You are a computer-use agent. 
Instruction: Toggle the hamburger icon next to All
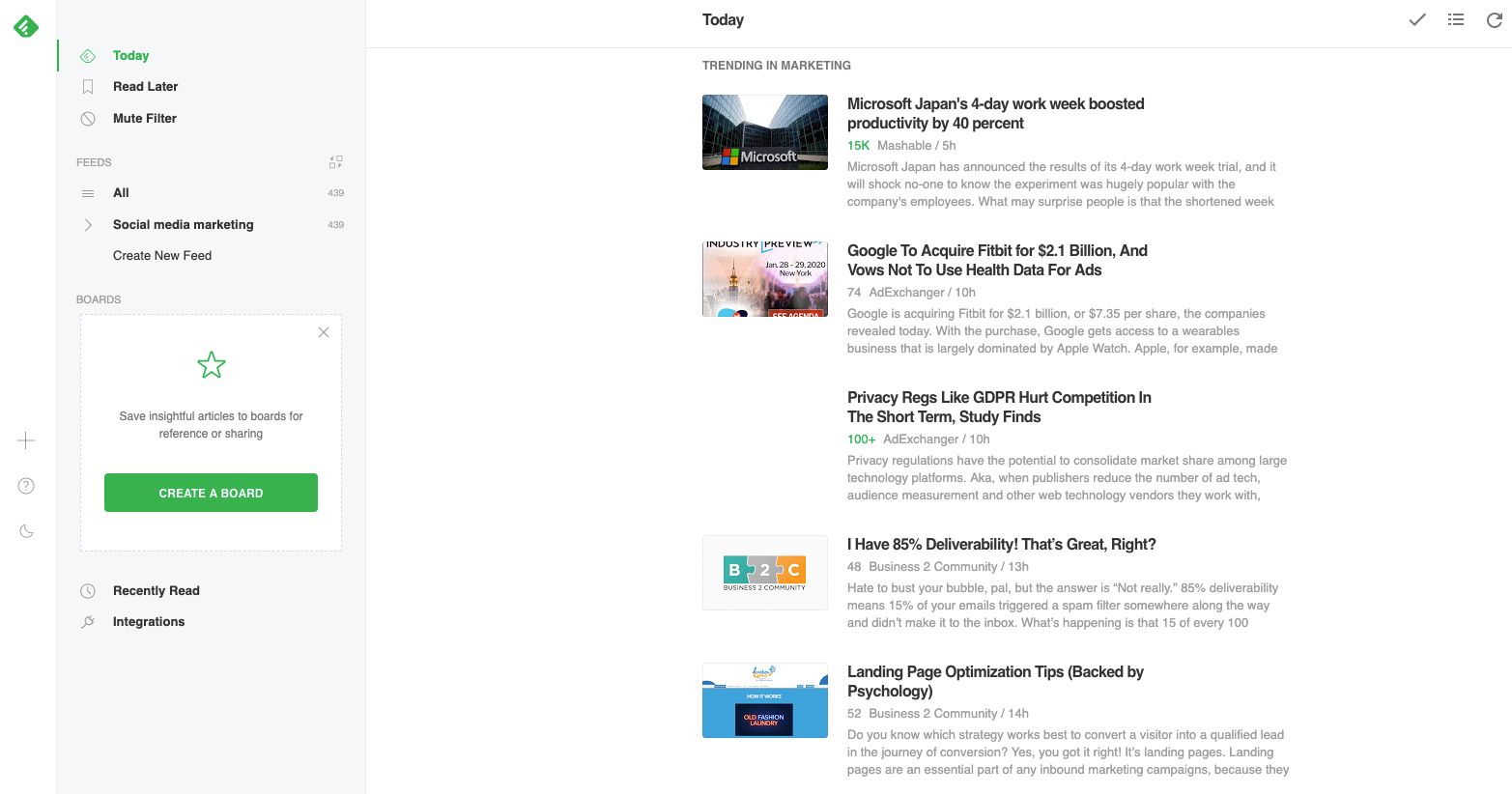[x=87, y=192]
